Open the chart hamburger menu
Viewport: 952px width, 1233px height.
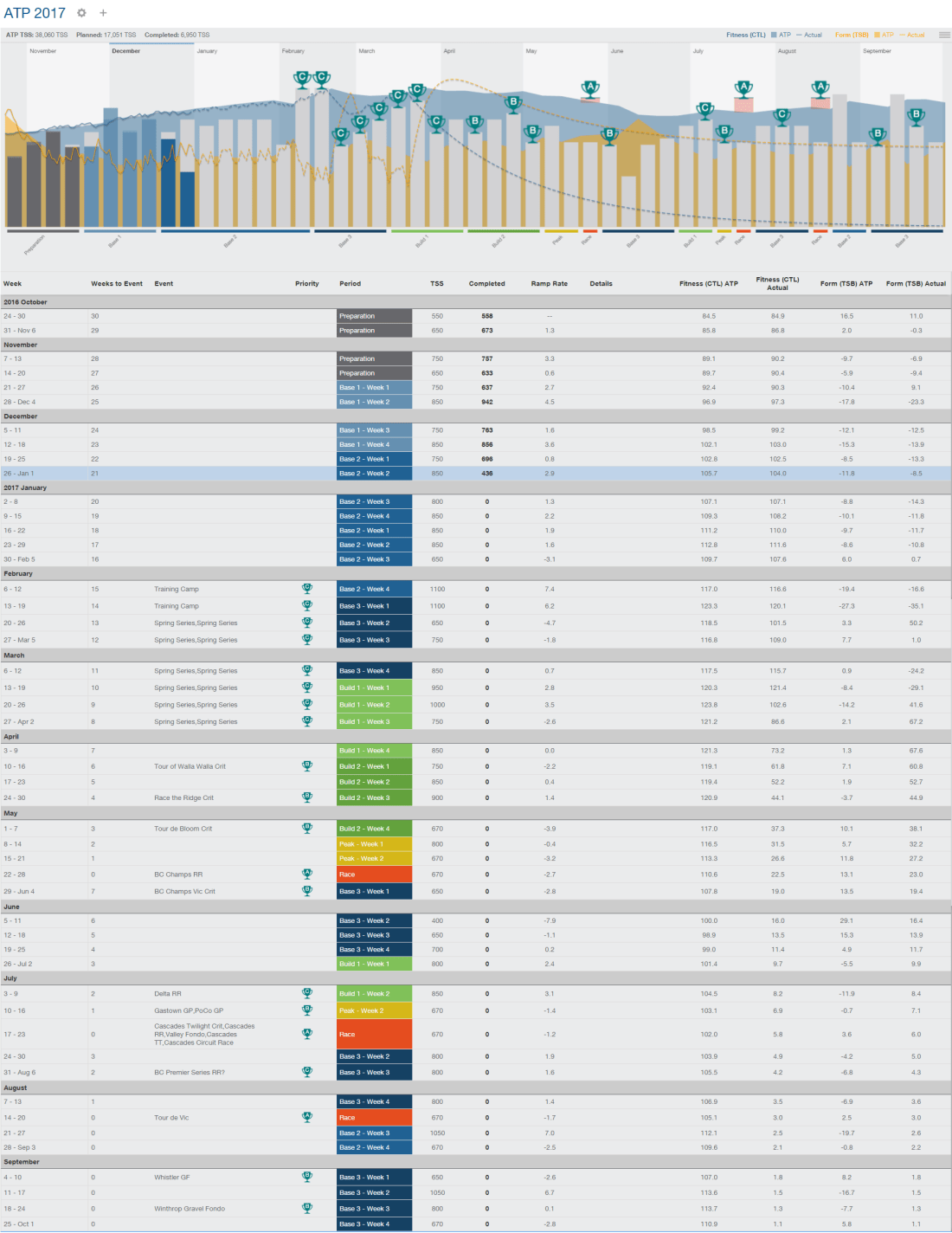click(944, 36)
